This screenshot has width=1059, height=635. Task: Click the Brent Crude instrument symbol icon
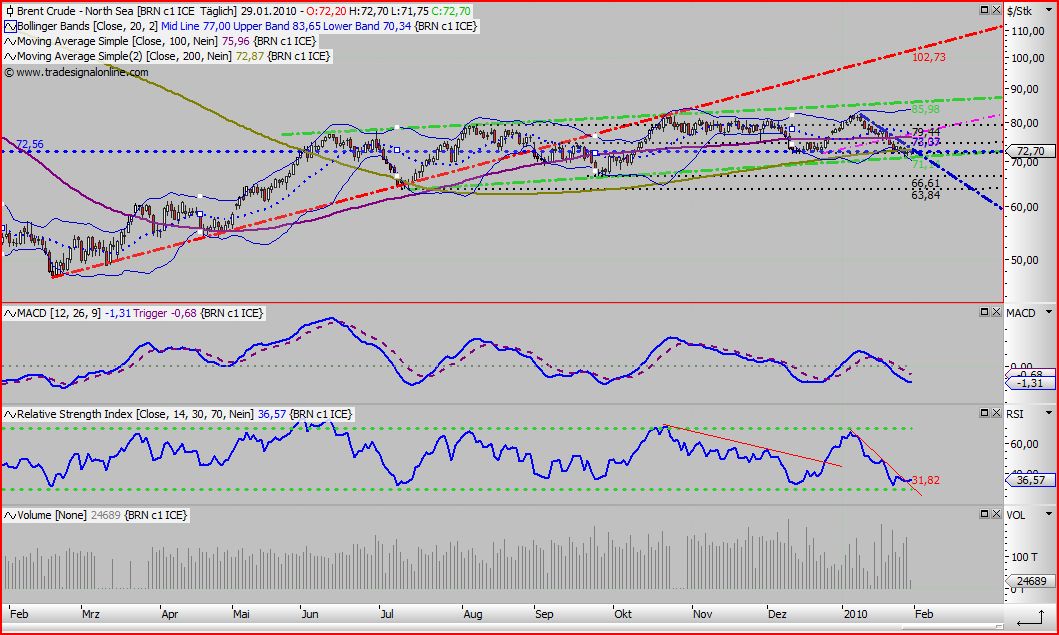pos(10,11)
